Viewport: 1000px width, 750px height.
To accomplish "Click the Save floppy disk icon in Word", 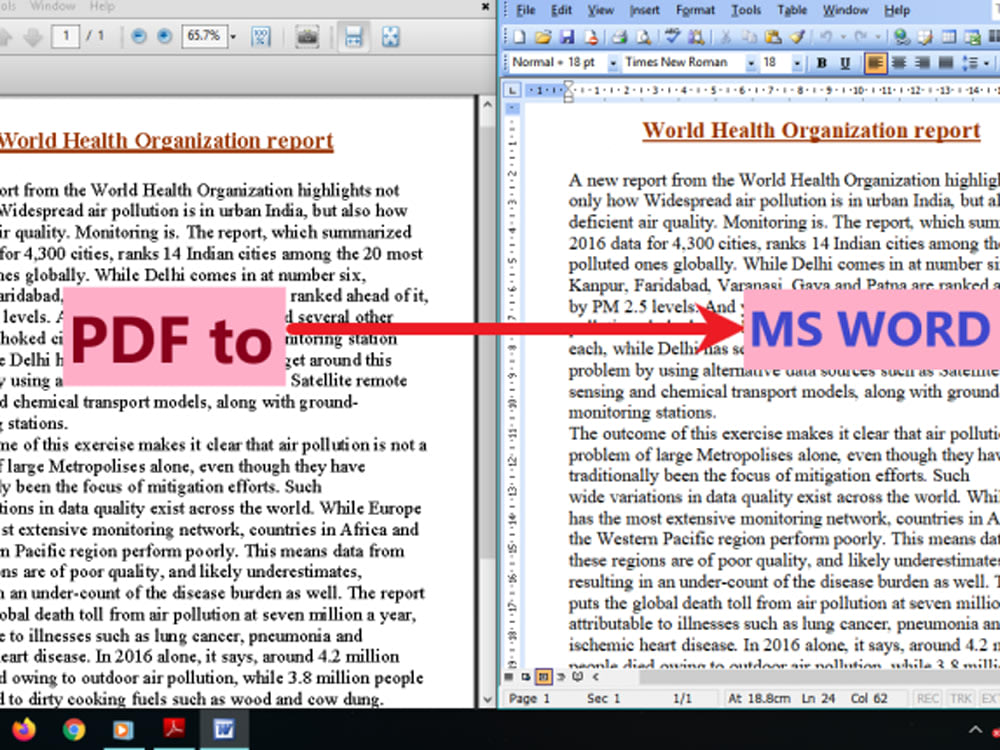I will [x=567, y=37].
